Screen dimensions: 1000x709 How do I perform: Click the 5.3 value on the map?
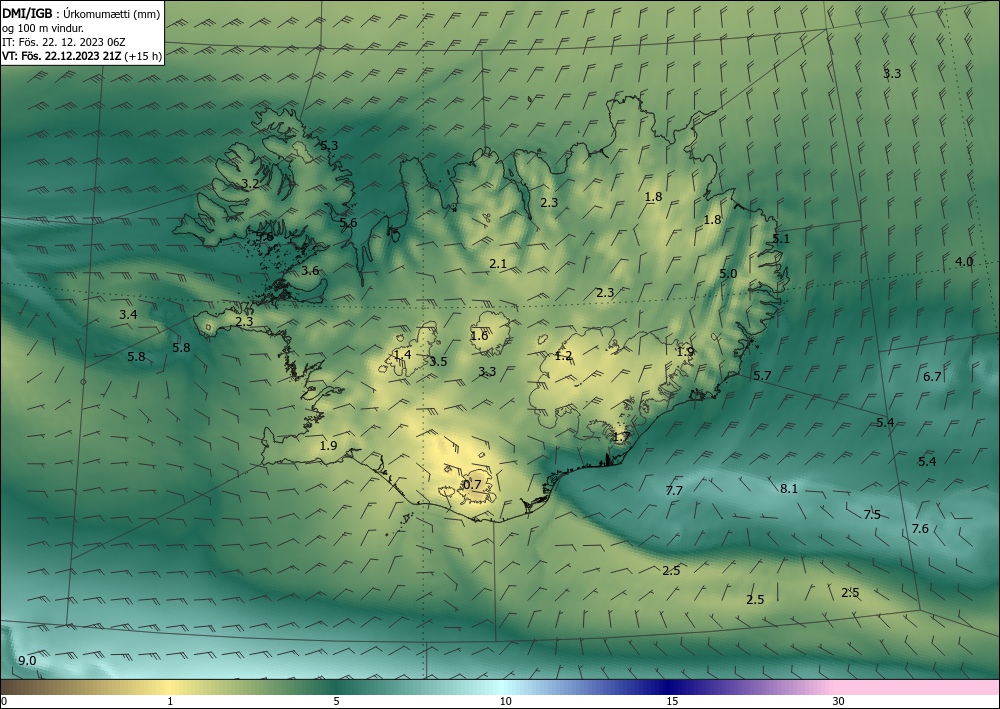coord(329,145)
